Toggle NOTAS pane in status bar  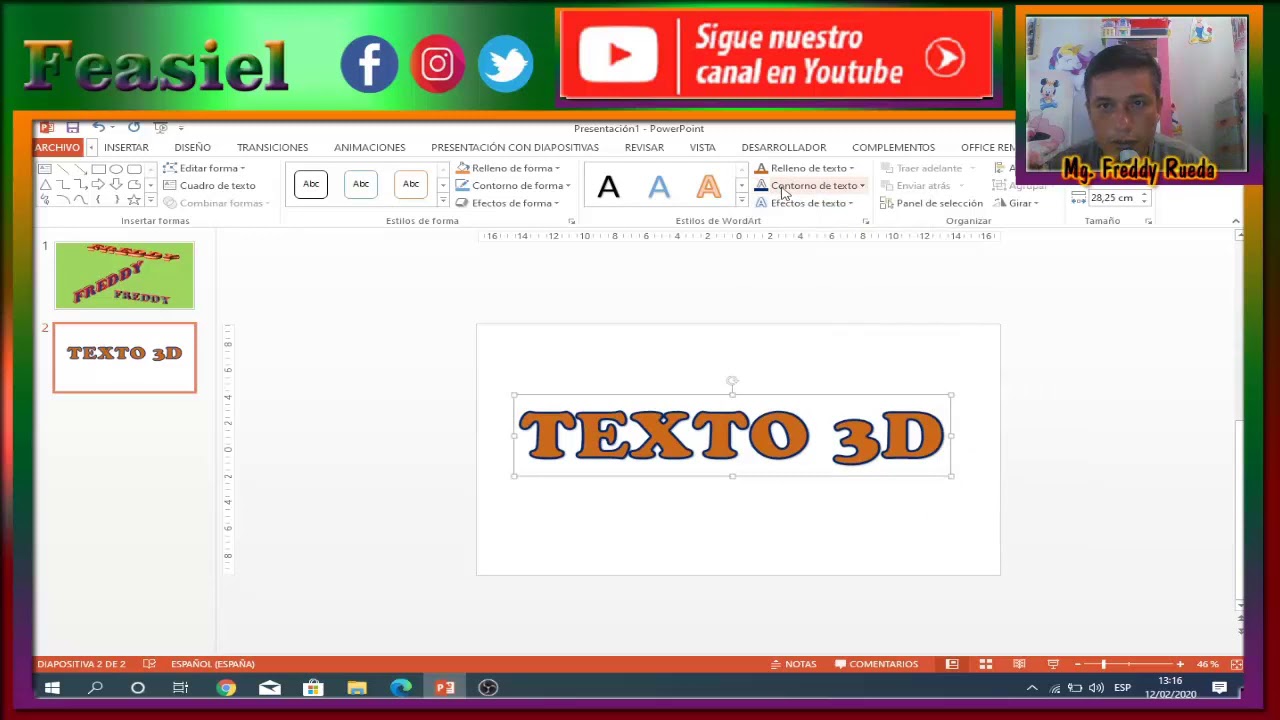pos(794,664)
